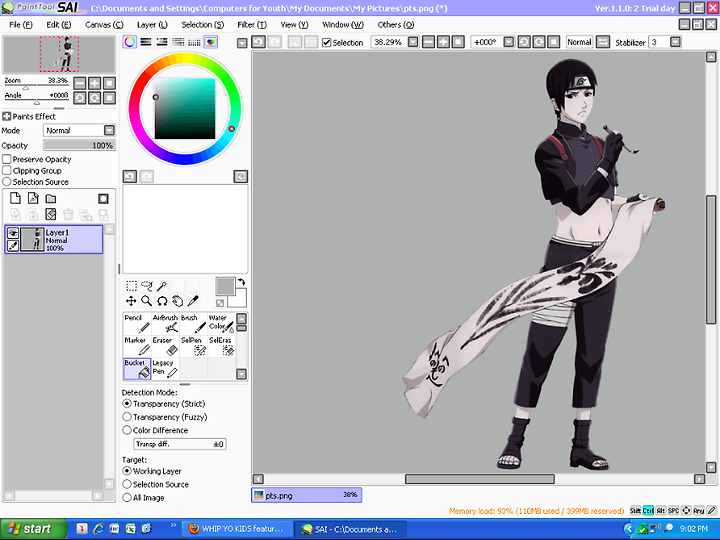Select Transparency (Fuzzy) detection mode
This screenshot has width=720, height=540.
[127, 417]
